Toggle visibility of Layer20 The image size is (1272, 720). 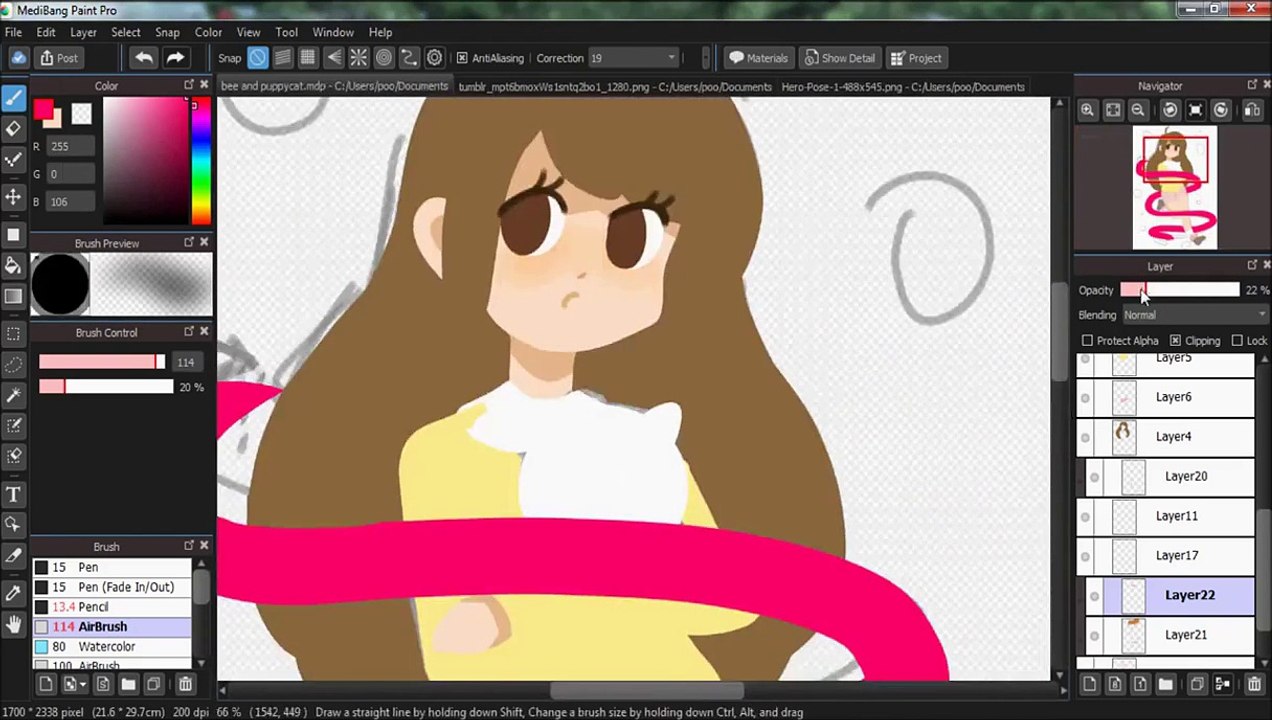tap(1094, 477)
